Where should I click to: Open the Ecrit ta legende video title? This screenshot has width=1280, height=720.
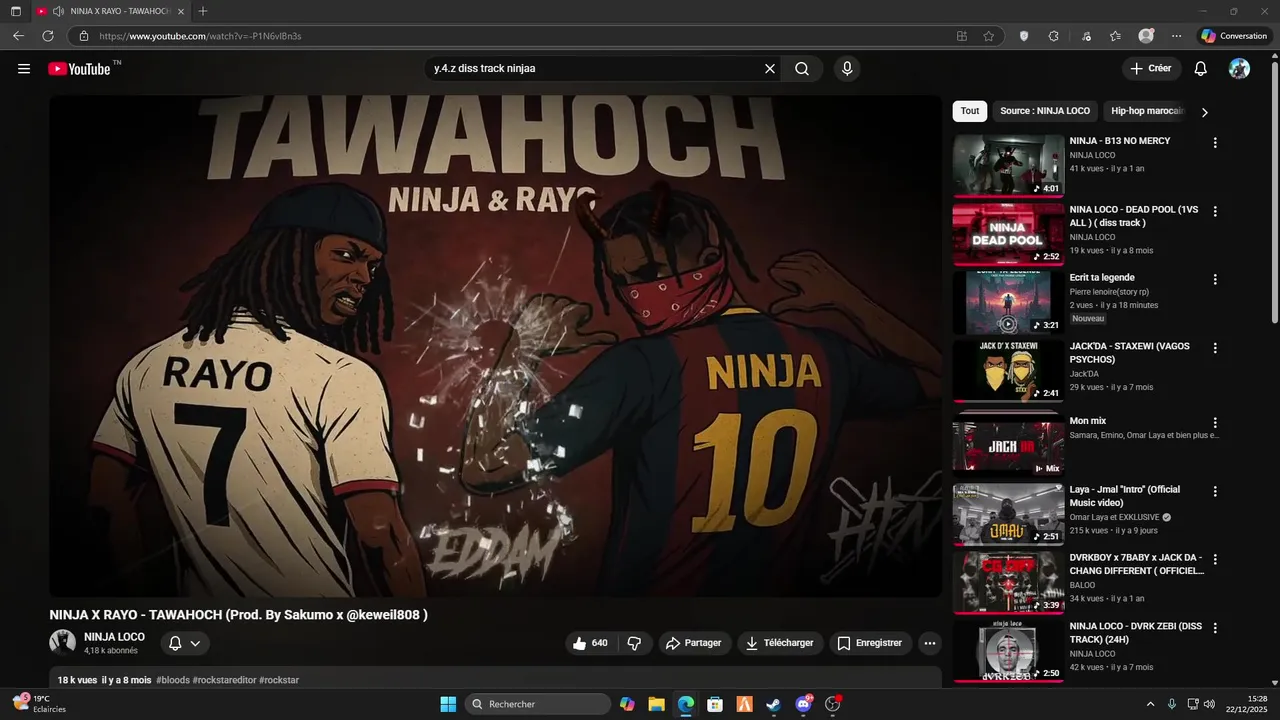1102,278
